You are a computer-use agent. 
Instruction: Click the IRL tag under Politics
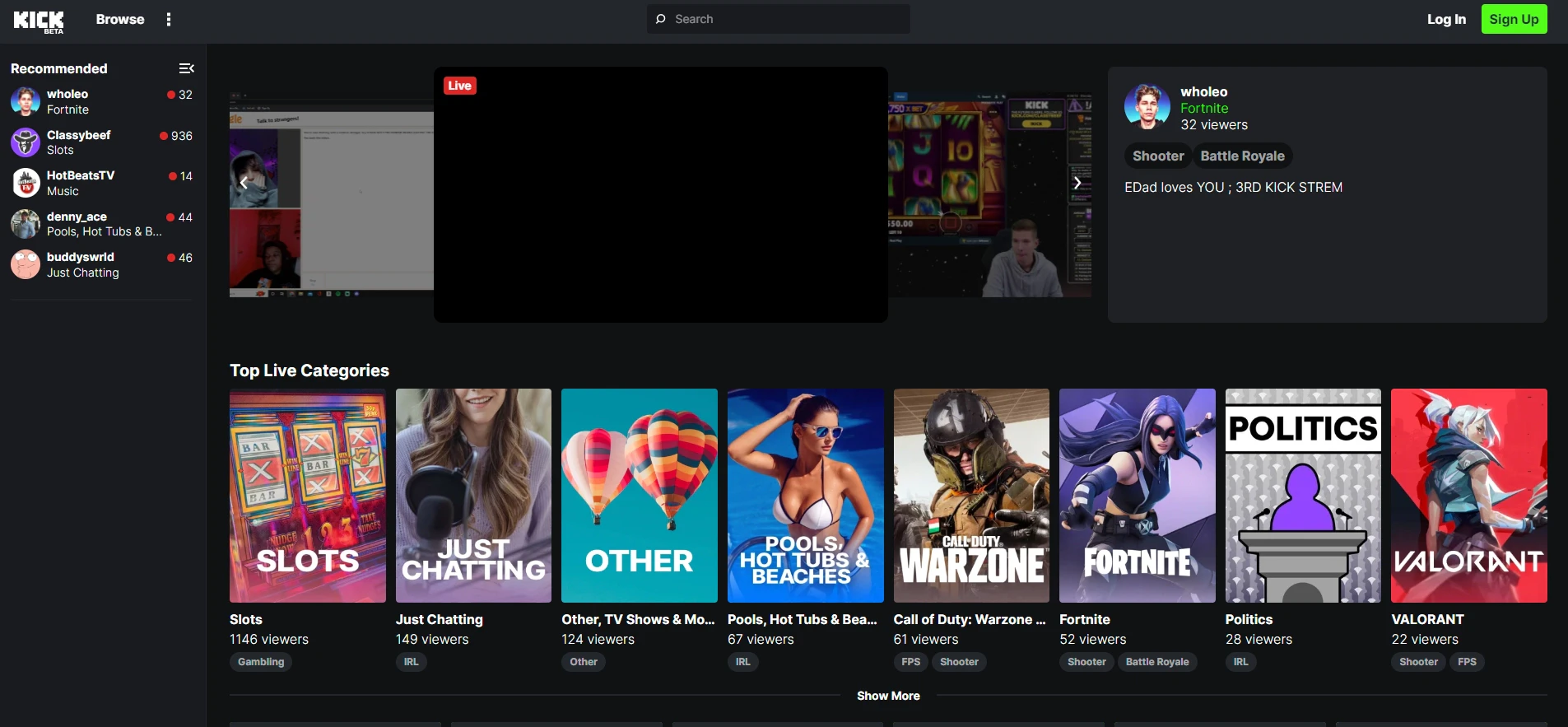click(x=1241, y=662)
